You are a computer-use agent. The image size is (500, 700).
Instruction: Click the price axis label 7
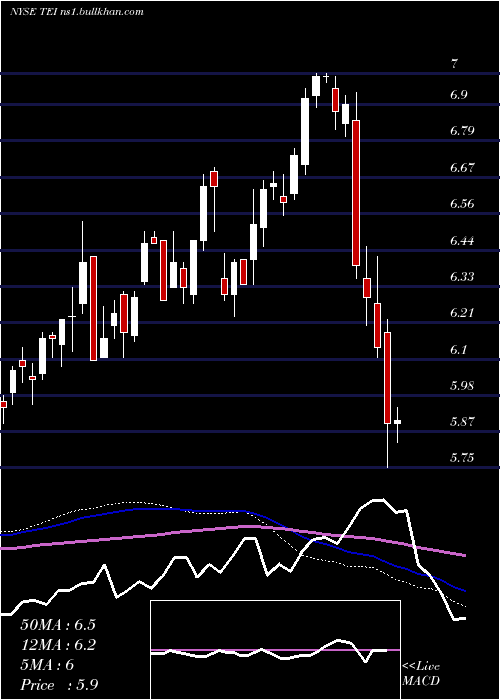coord(454,63)
